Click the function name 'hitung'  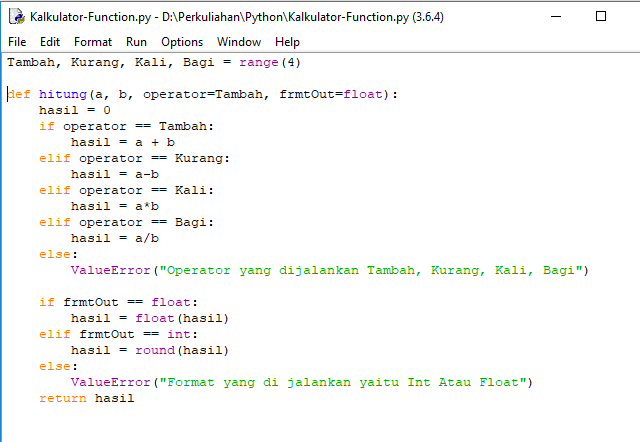click(63, 94)
